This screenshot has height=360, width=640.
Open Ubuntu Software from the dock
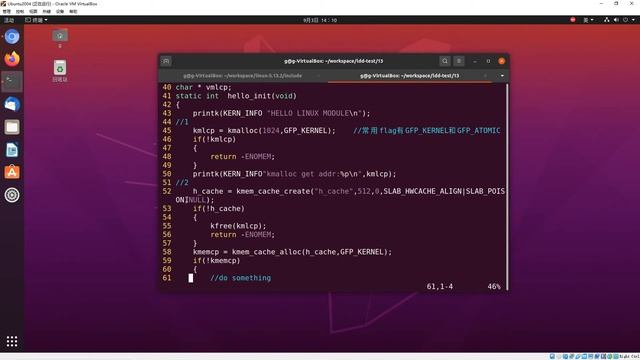pos(12,172)
